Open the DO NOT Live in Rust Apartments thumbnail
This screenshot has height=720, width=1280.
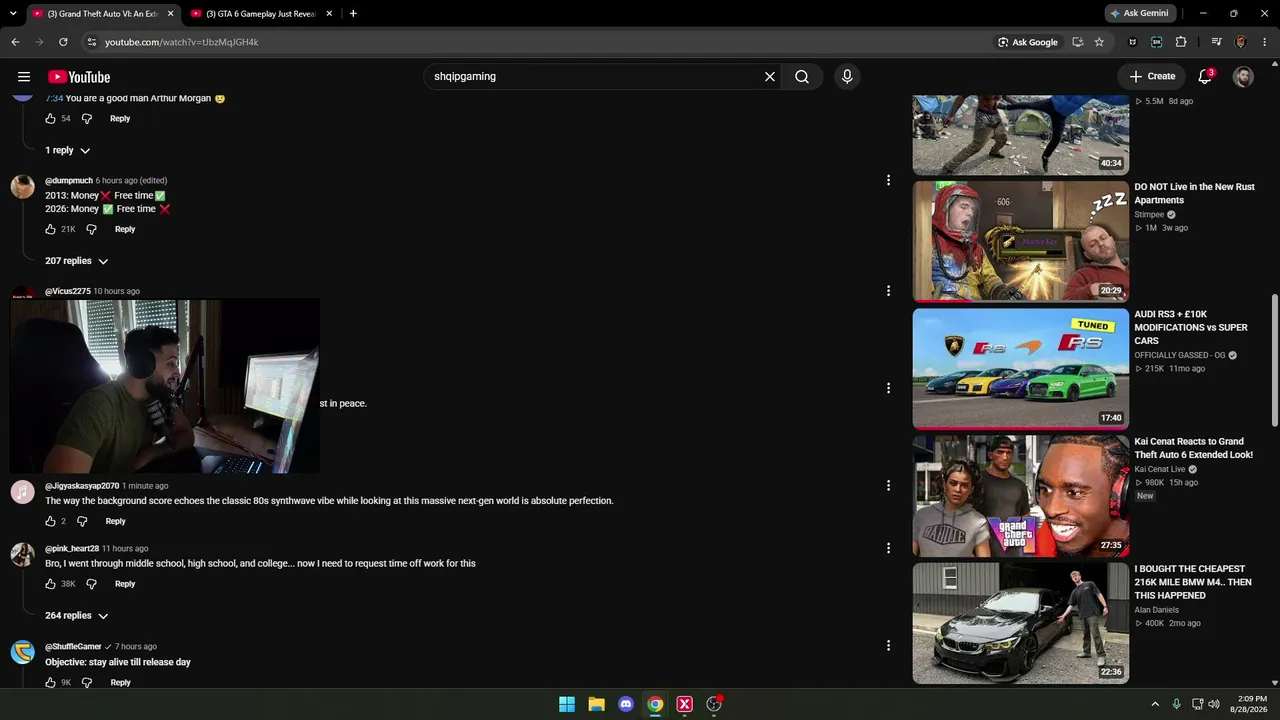tap(1020, 241)
